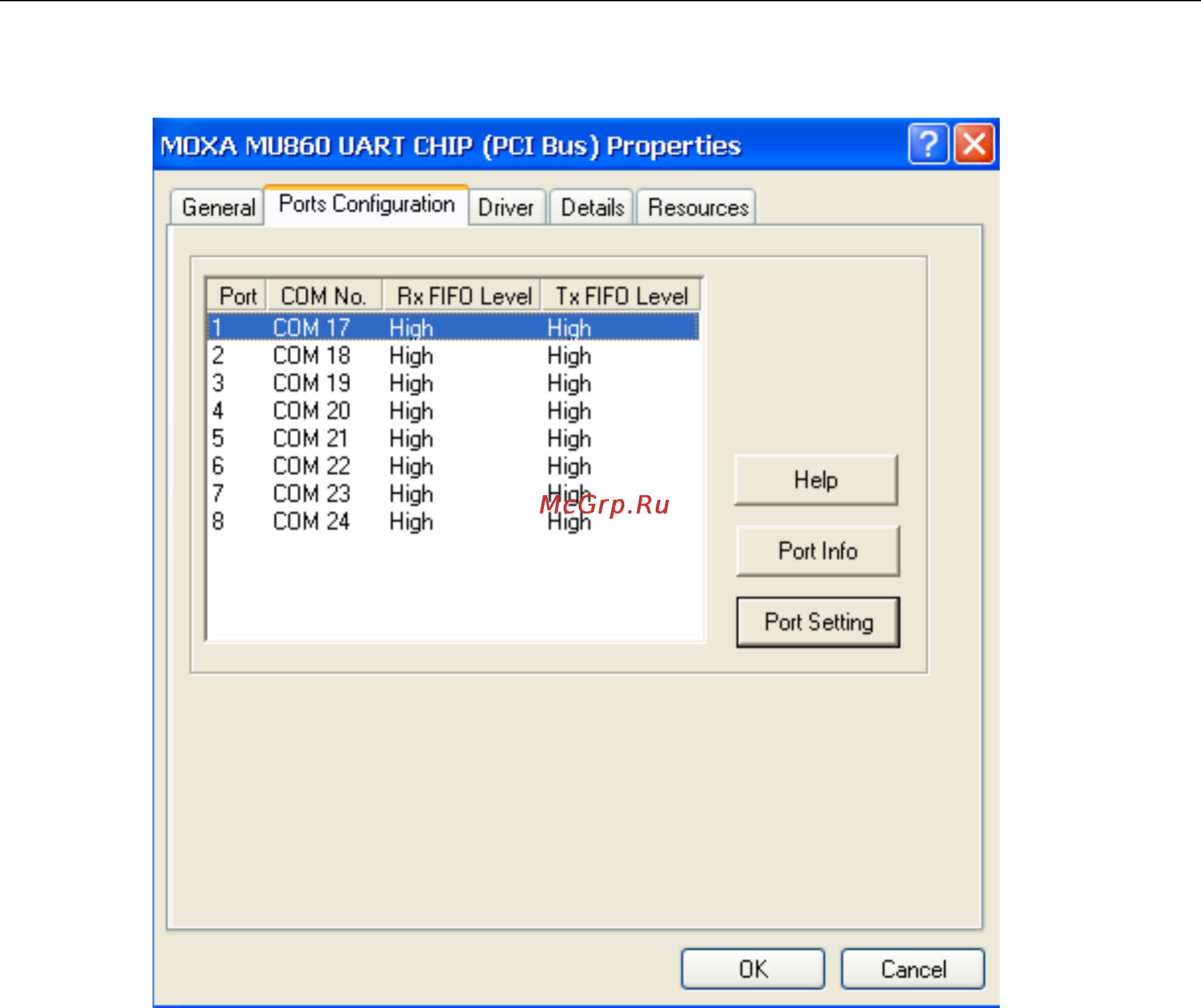Switch to the Driver tab
The width and height of the screenshot is (1201, 1008).
click(x=506, y=208)
